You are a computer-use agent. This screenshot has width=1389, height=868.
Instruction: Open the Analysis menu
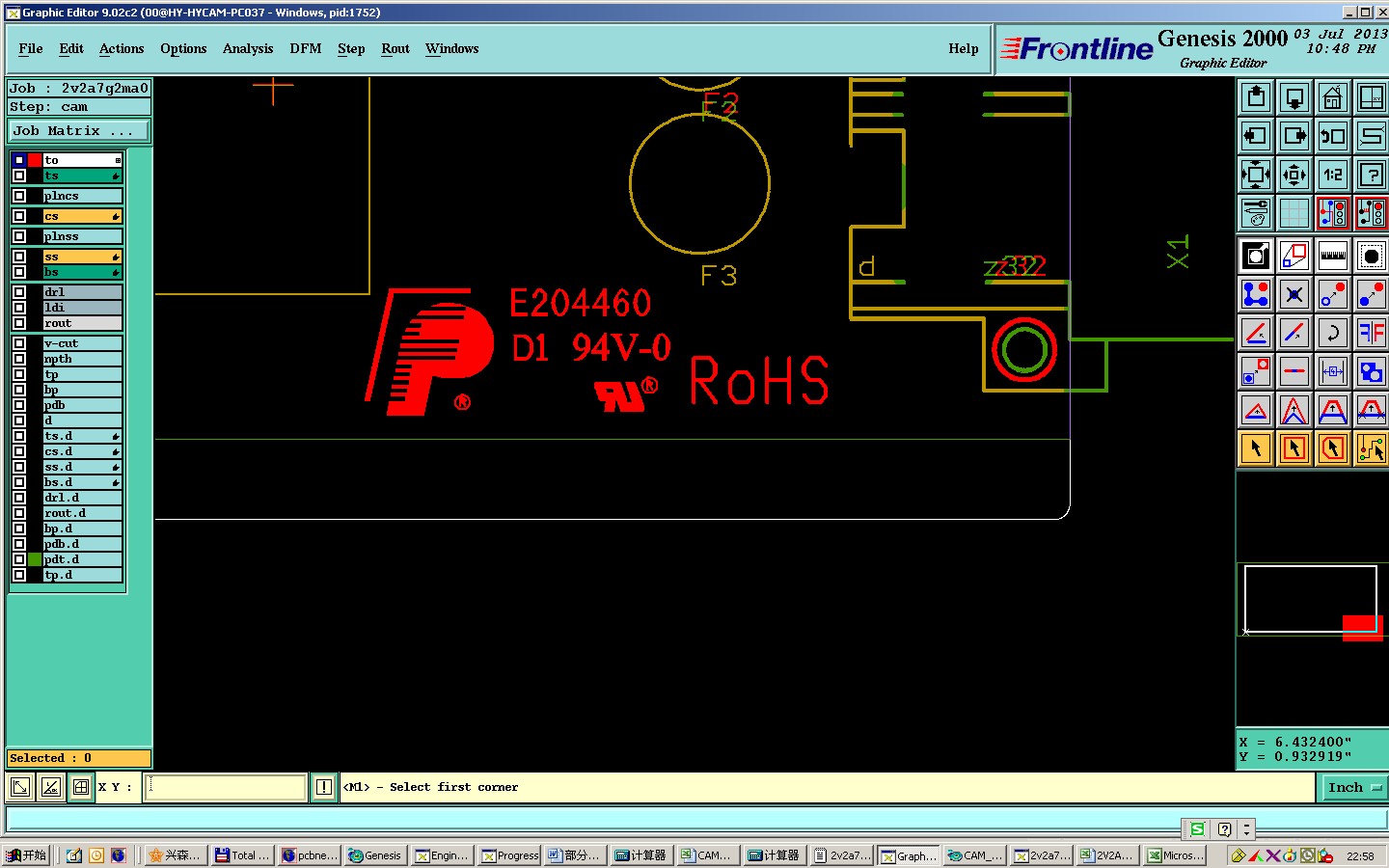point(248,48)
